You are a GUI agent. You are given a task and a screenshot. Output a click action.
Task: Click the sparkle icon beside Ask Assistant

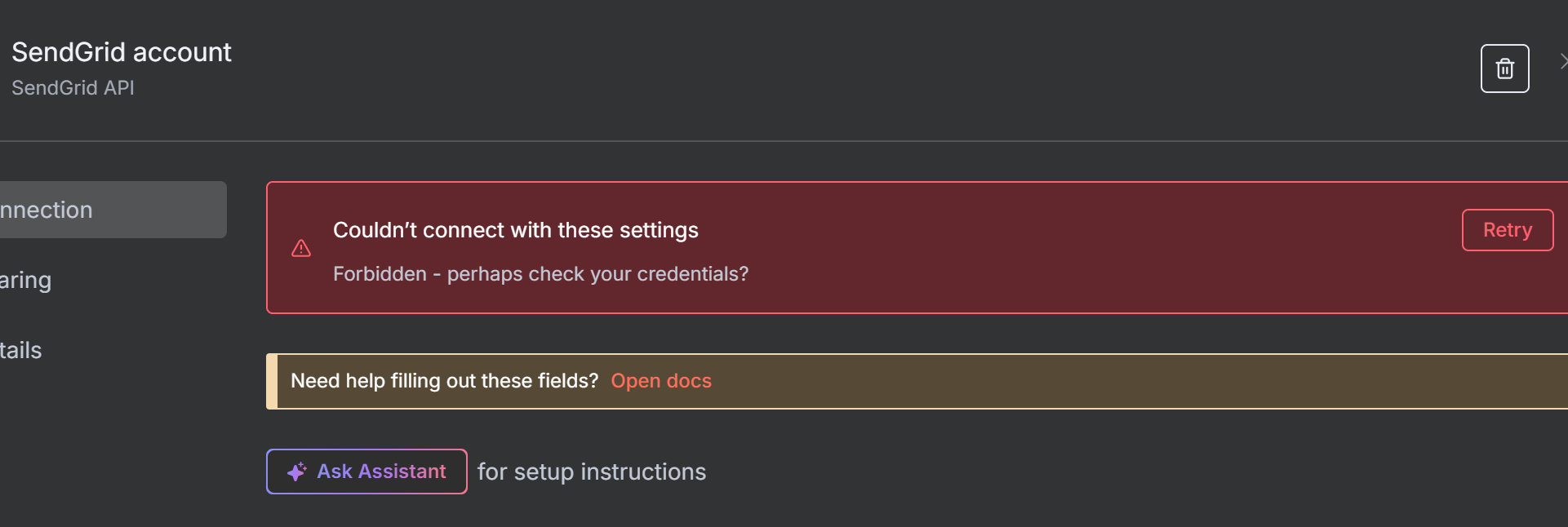[x=296, y=472]
